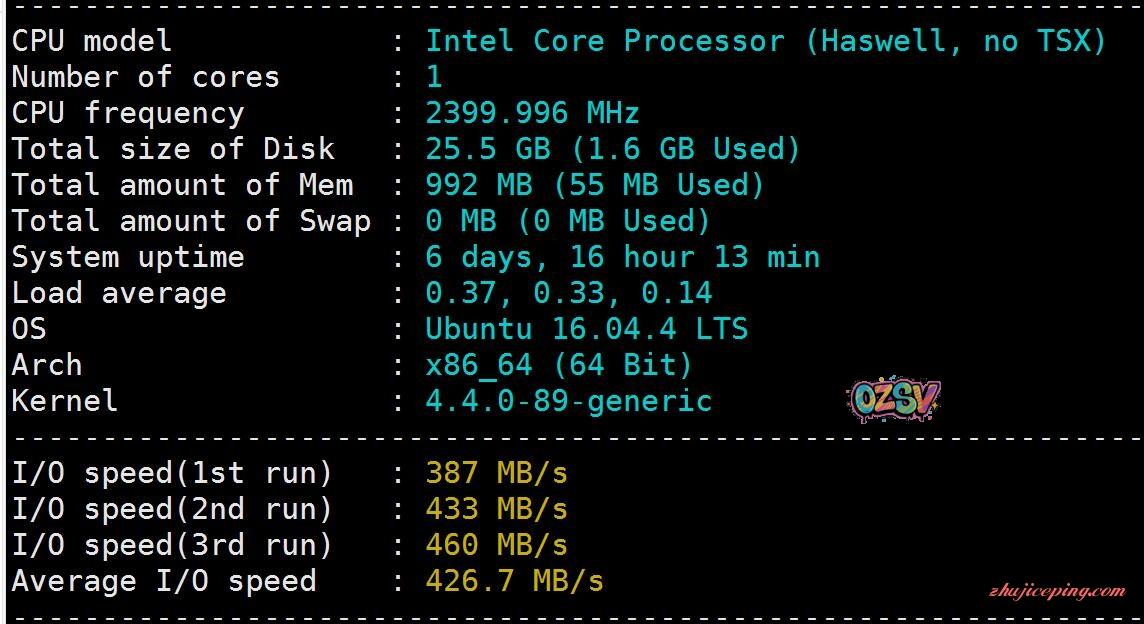Image resolution: width=1144 pixels, height=624 pixels.
Task: Click the 387 MB/s first run result
Action: tap(496, 473)
